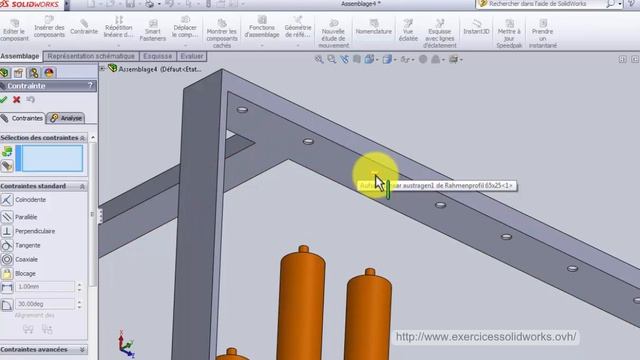Toggle angle constraint icon

click(7, 304)
